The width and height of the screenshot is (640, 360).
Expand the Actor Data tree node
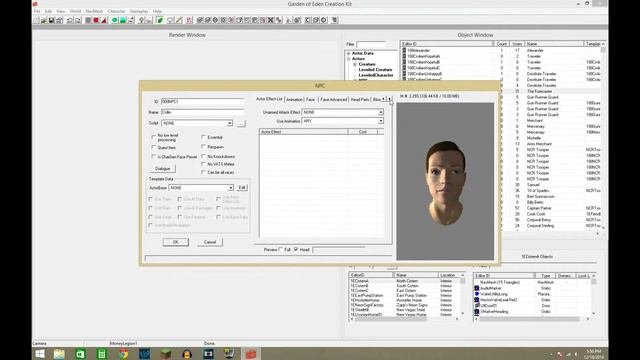349,53
